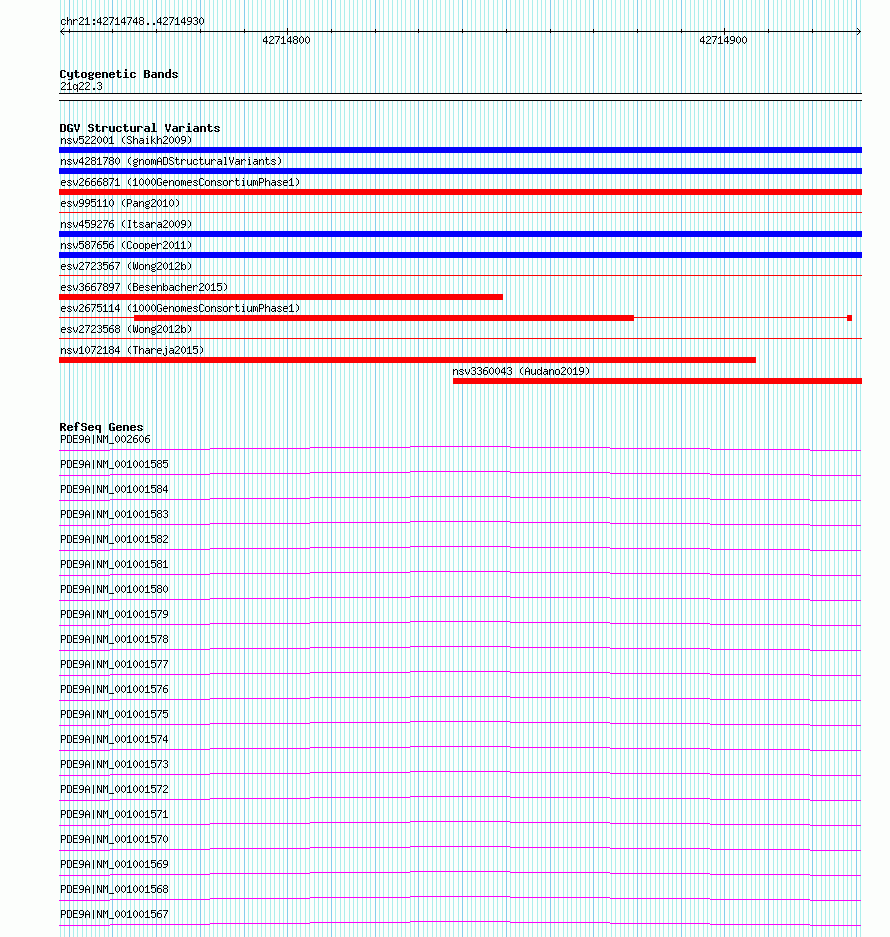Open transcript PDE9A|NM_001001584

click(x=114, y=489)
